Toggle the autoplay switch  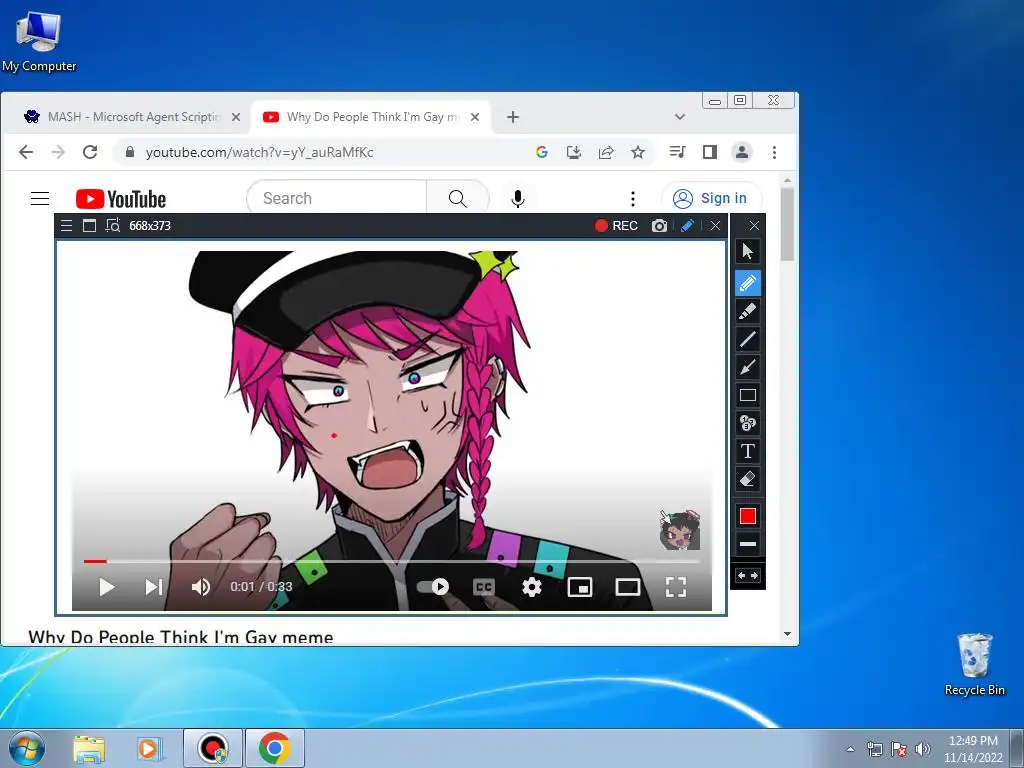tap(433, 586)
